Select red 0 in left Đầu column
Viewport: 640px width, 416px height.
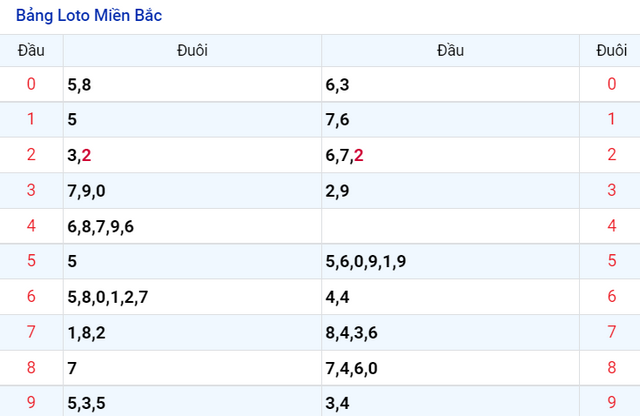pos(31,84)
